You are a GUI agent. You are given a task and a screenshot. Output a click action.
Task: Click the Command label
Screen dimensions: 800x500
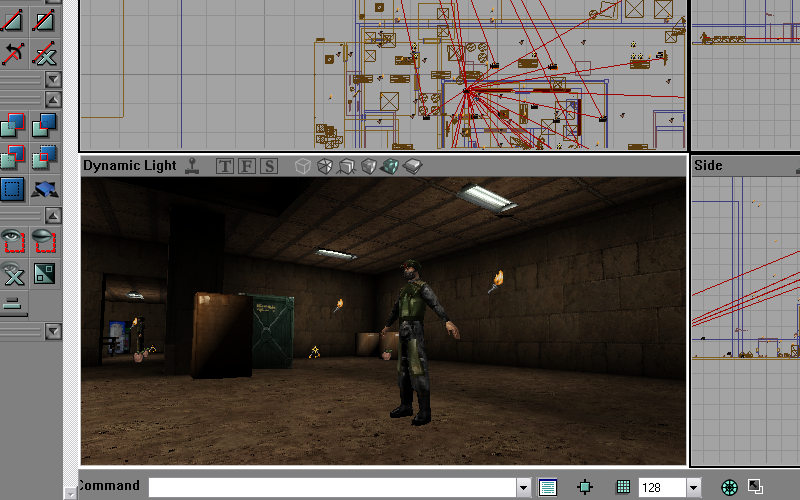pyautogui.click(x=109, y=486)
